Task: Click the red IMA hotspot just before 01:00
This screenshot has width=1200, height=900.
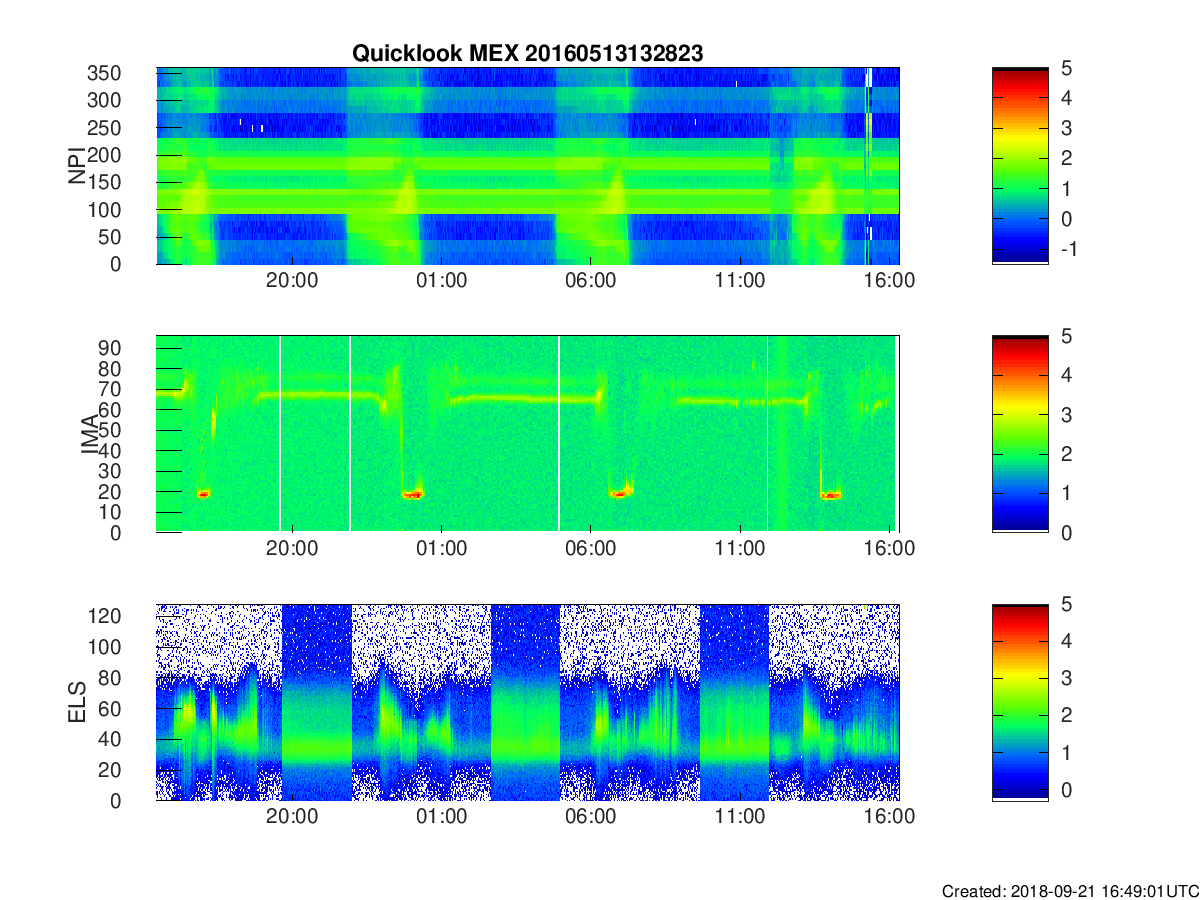Action: (413, 494)
